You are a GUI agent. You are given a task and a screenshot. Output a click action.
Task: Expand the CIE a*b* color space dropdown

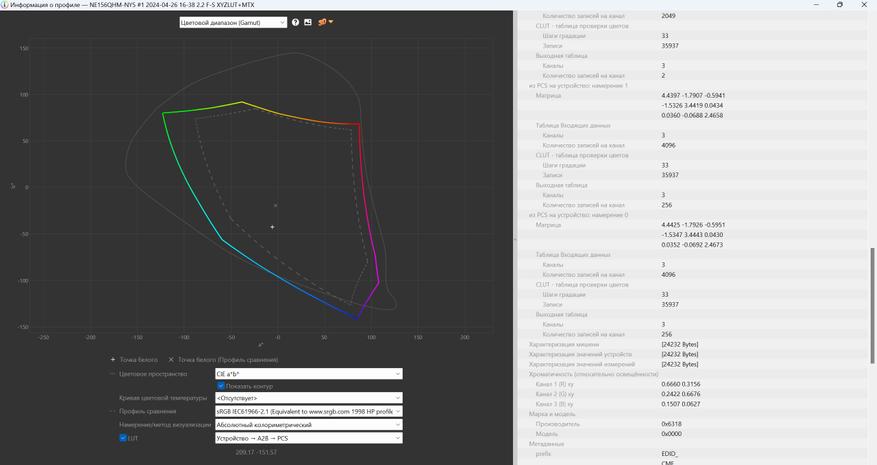(x=308, y=374)
